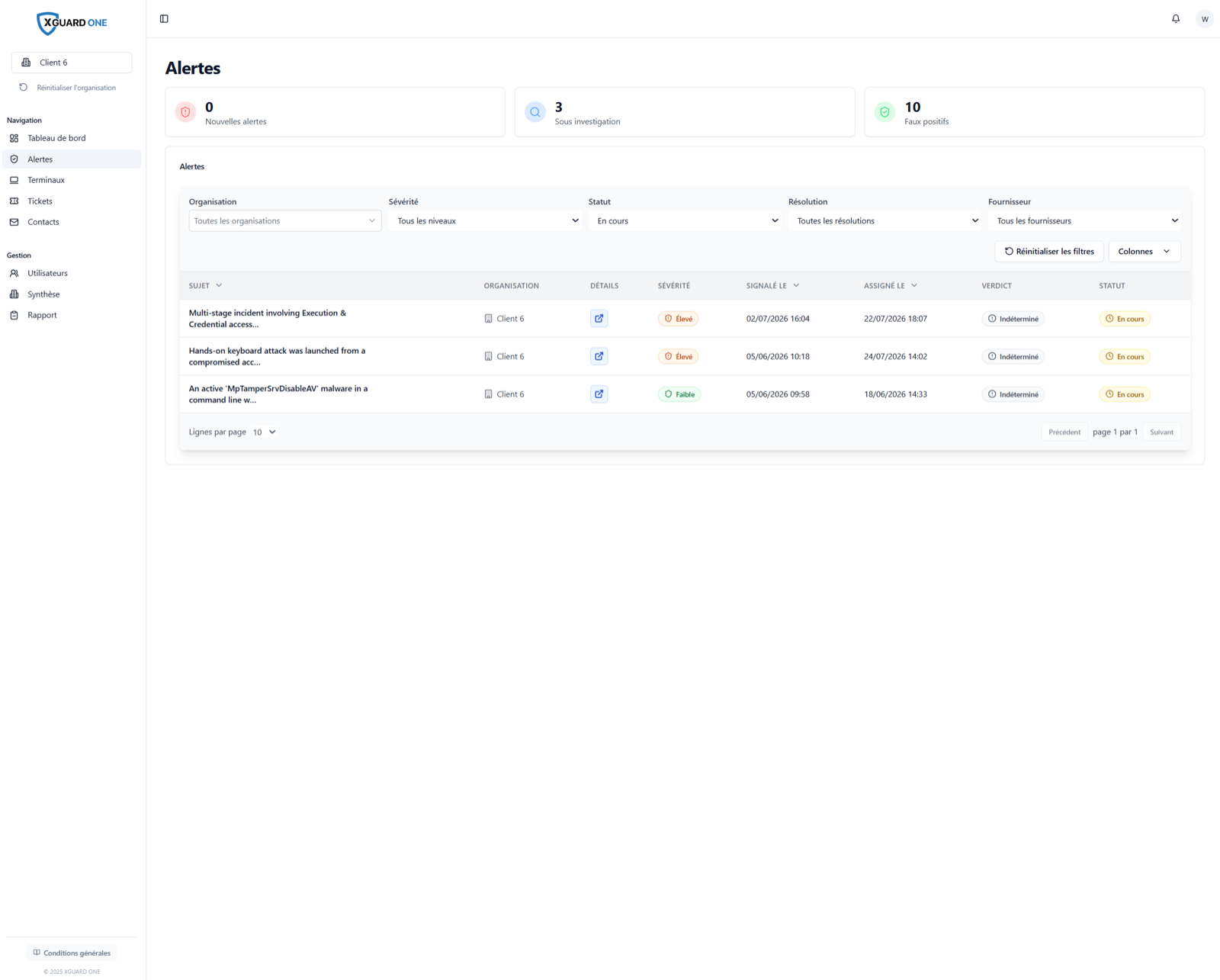Open the Colonnes dropdown
Screen dimensions: 1220x980
click(x=1145, y=252)
